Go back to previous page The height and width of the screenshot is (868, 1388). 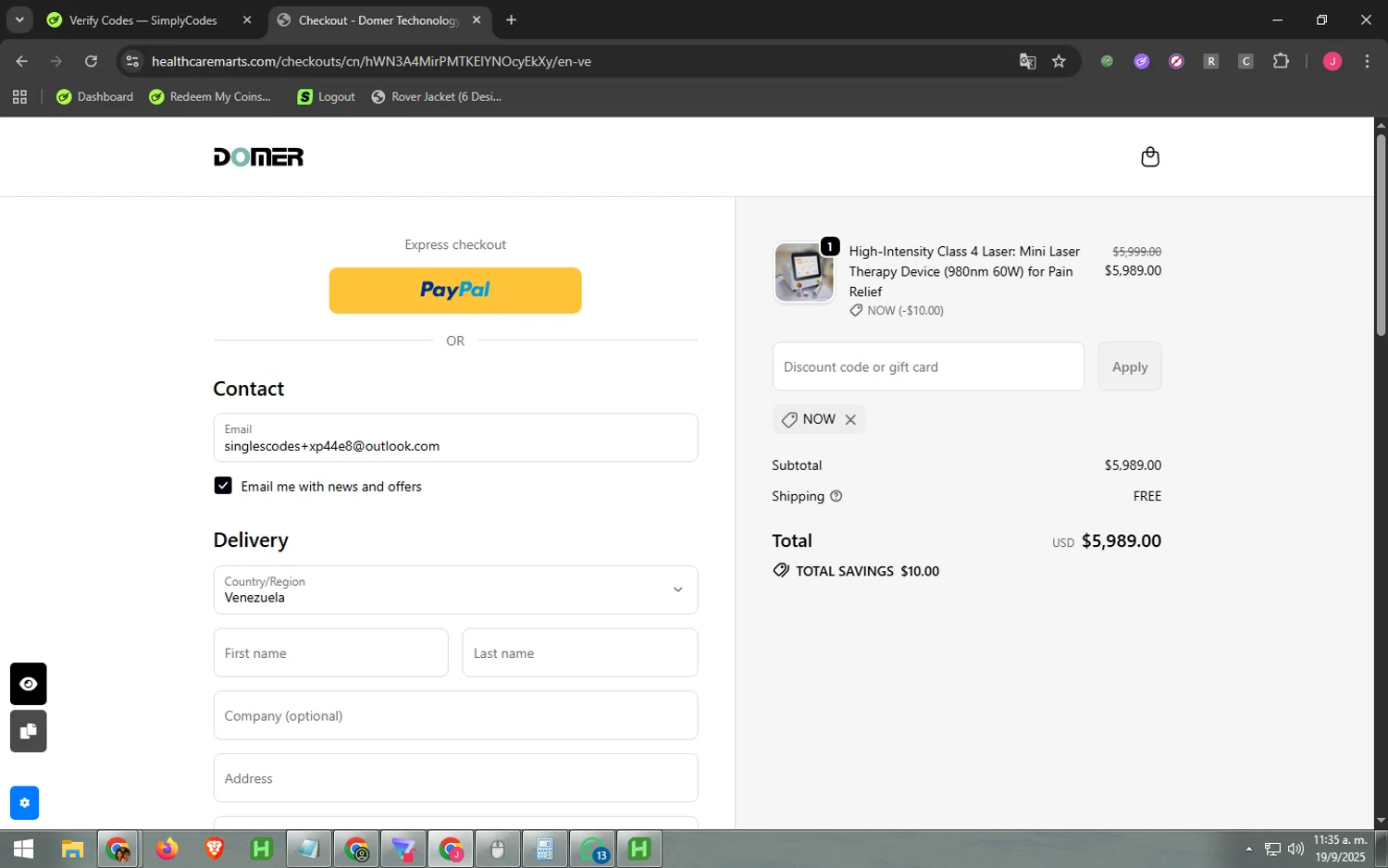(x=22, y=61)
